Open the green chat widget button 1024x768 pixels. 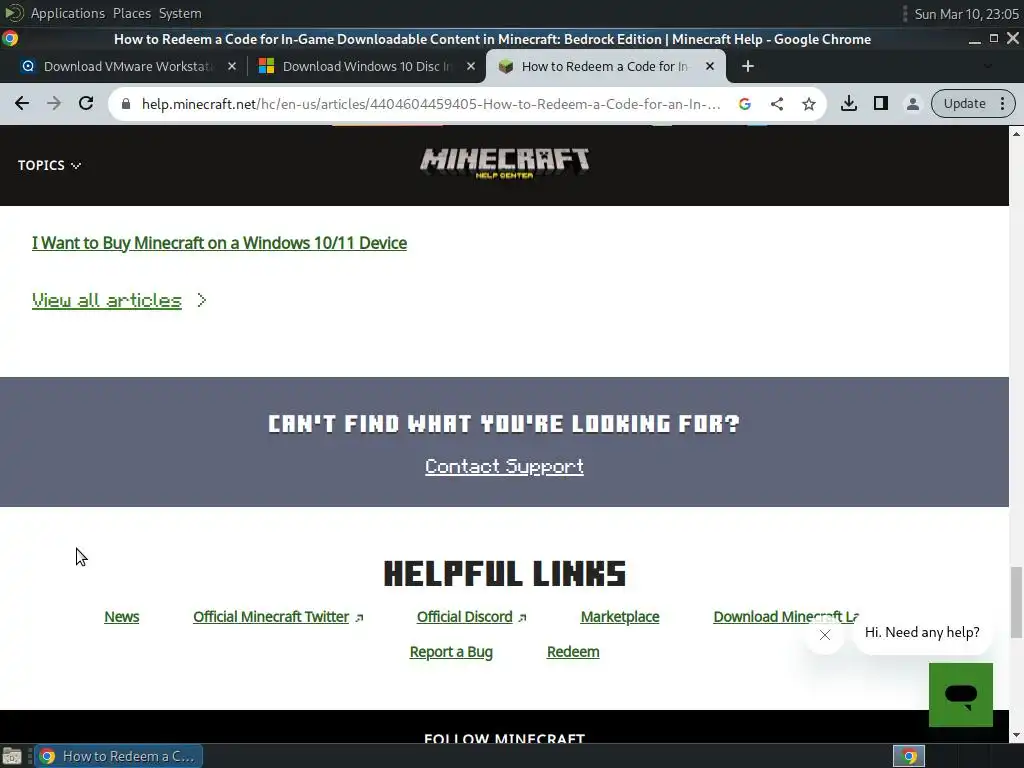[961, 694]
